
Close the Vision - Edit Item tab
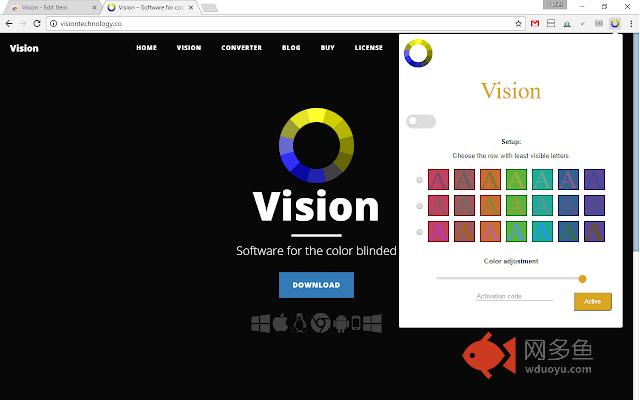pyautogui.click(x=94, y=7)
